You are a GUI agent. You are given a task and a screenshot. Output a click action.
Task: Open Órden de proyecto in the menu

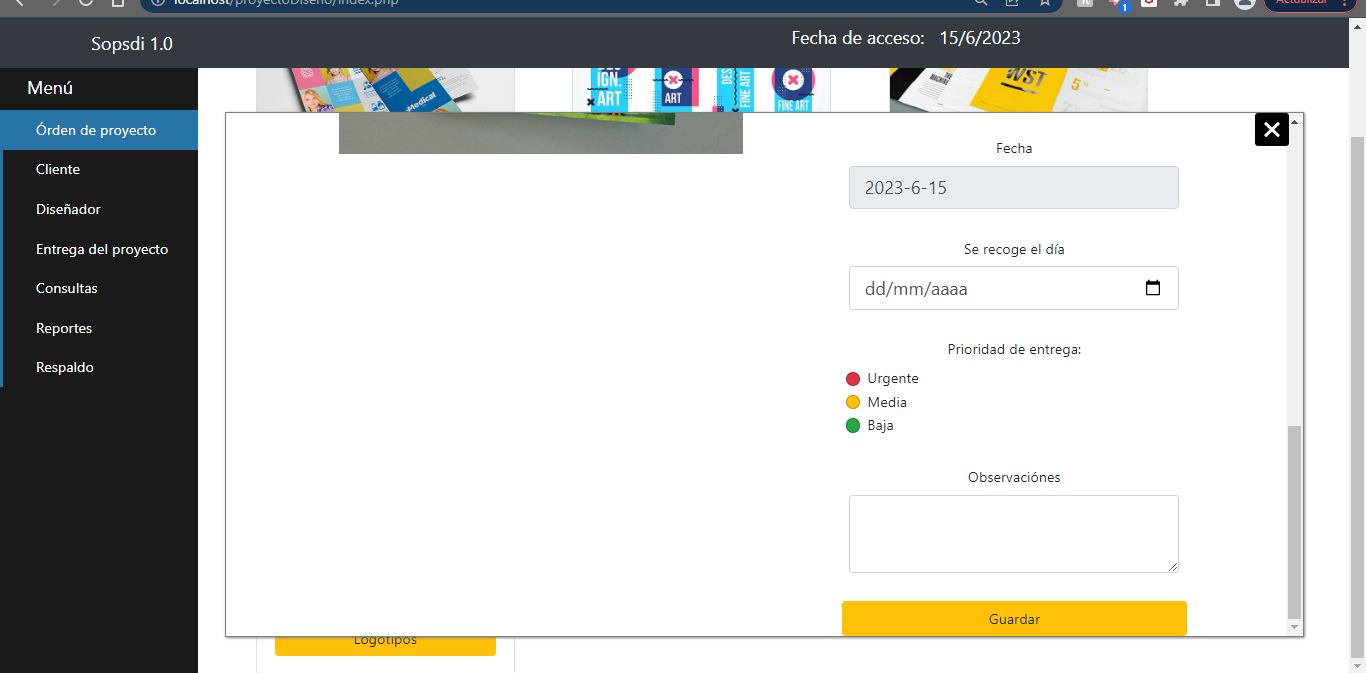point(96,130)
